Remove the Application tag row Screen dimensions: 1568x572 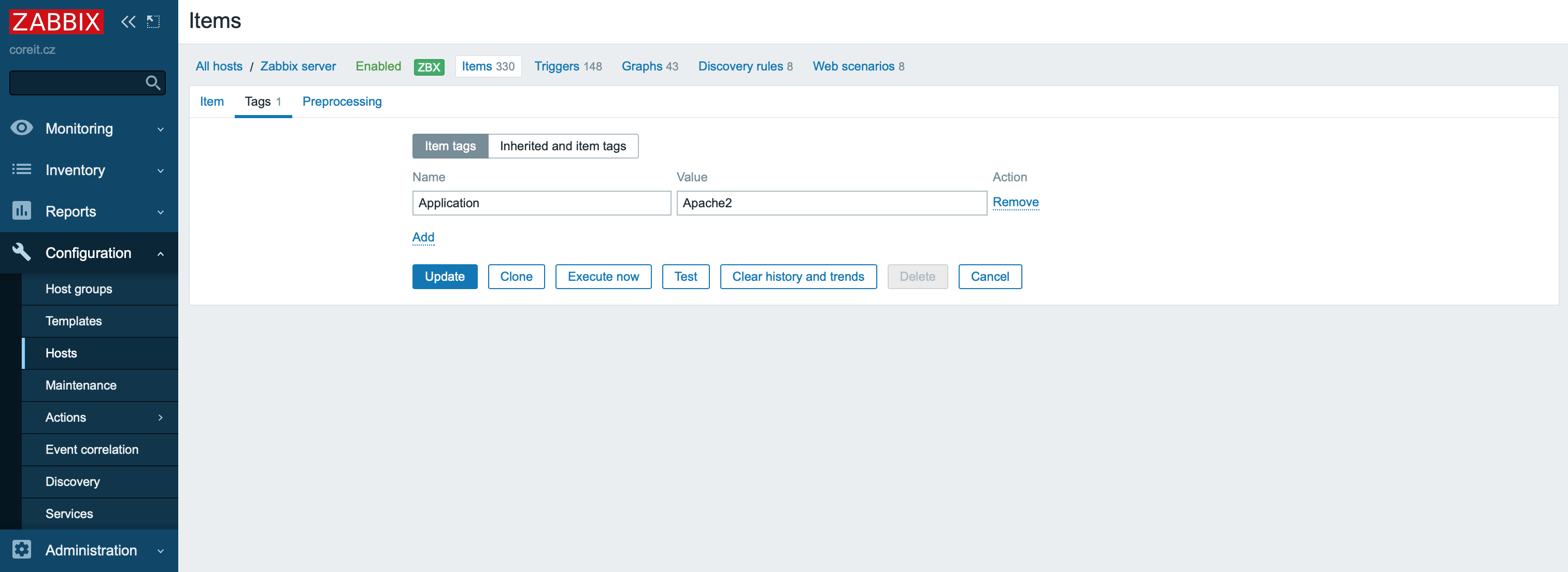click(x=1015, y=202)
